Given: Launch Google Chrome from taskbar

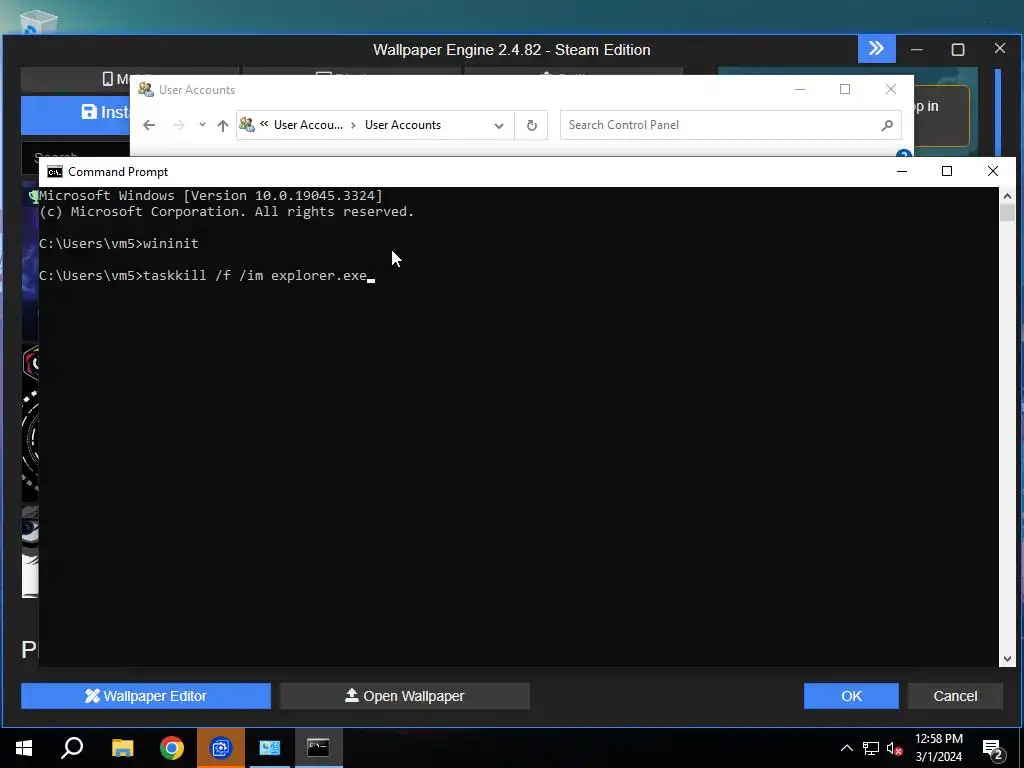Looking at the screenshot, I should (172, 748).
